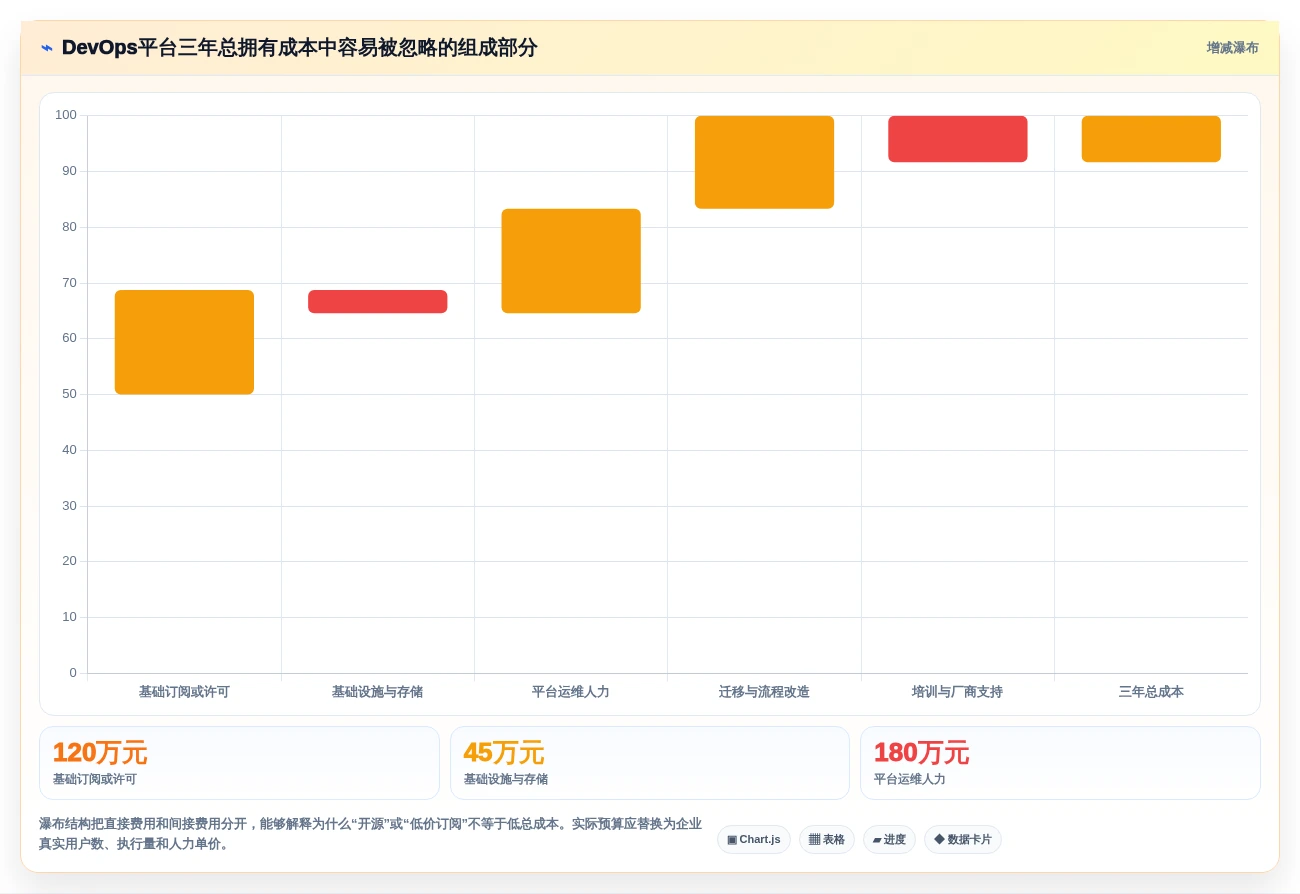Click the 瀑布结构 description paragraph

tap(371, 834)
